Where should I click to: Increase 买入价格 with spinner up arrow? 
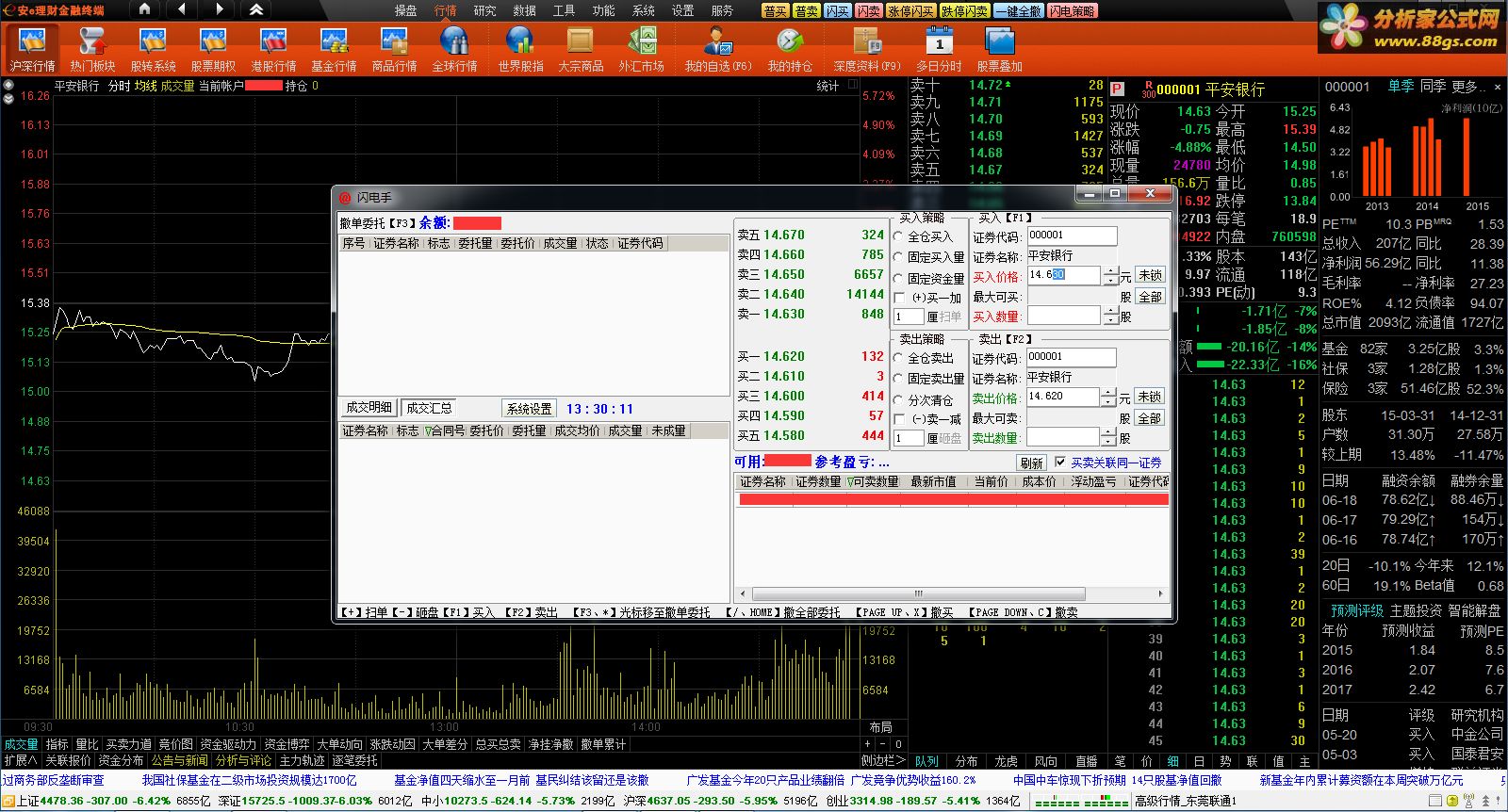pyautogui.click(x=1110, y=271)
